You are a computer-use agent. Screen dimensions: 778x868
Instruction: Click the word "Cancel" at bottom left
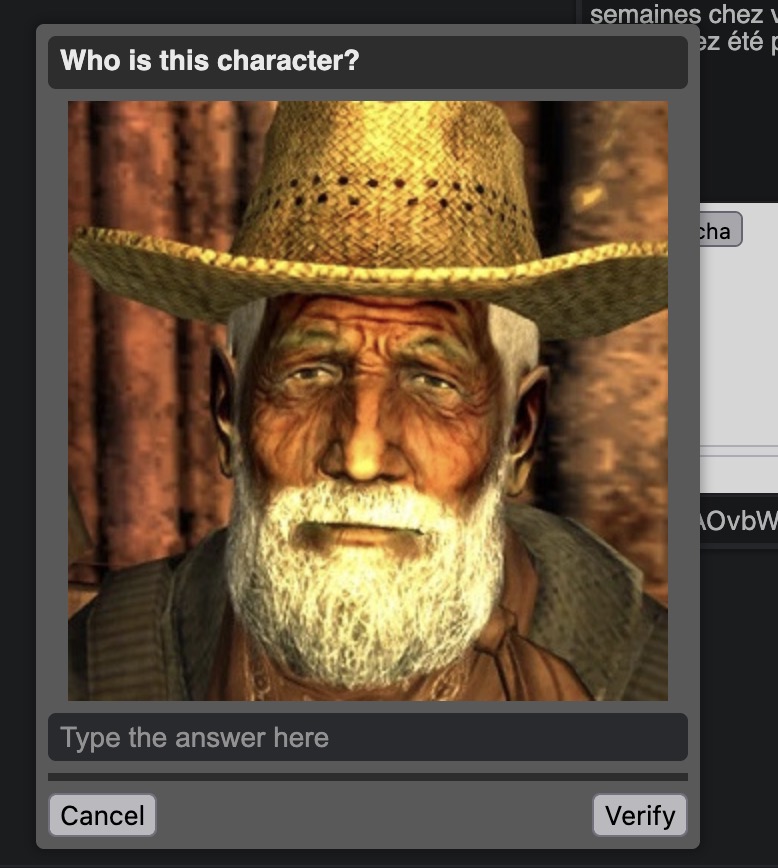tap(102, 816)
